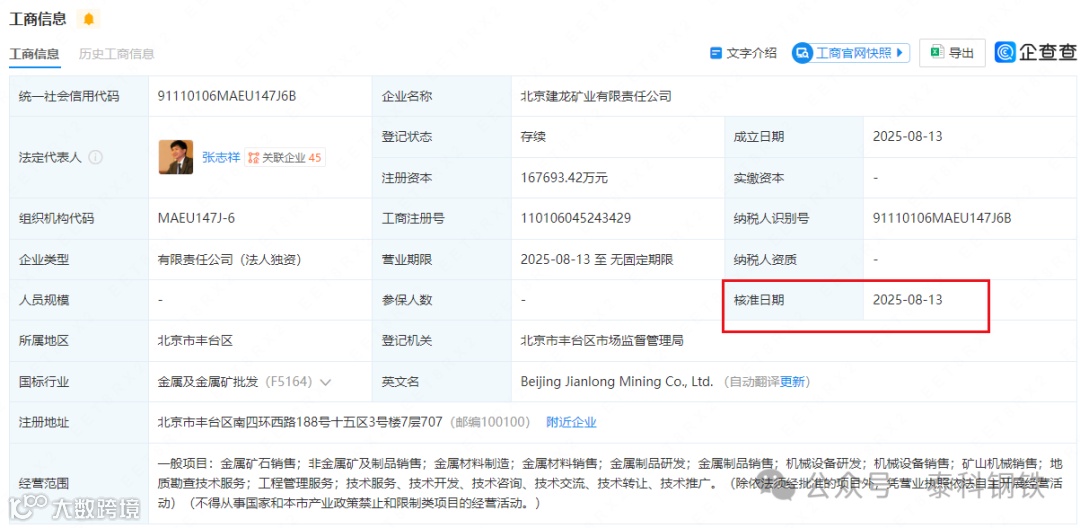Click registration status 存续
The height and width of the screenshot is (528, 1080).
click(533, 137)
